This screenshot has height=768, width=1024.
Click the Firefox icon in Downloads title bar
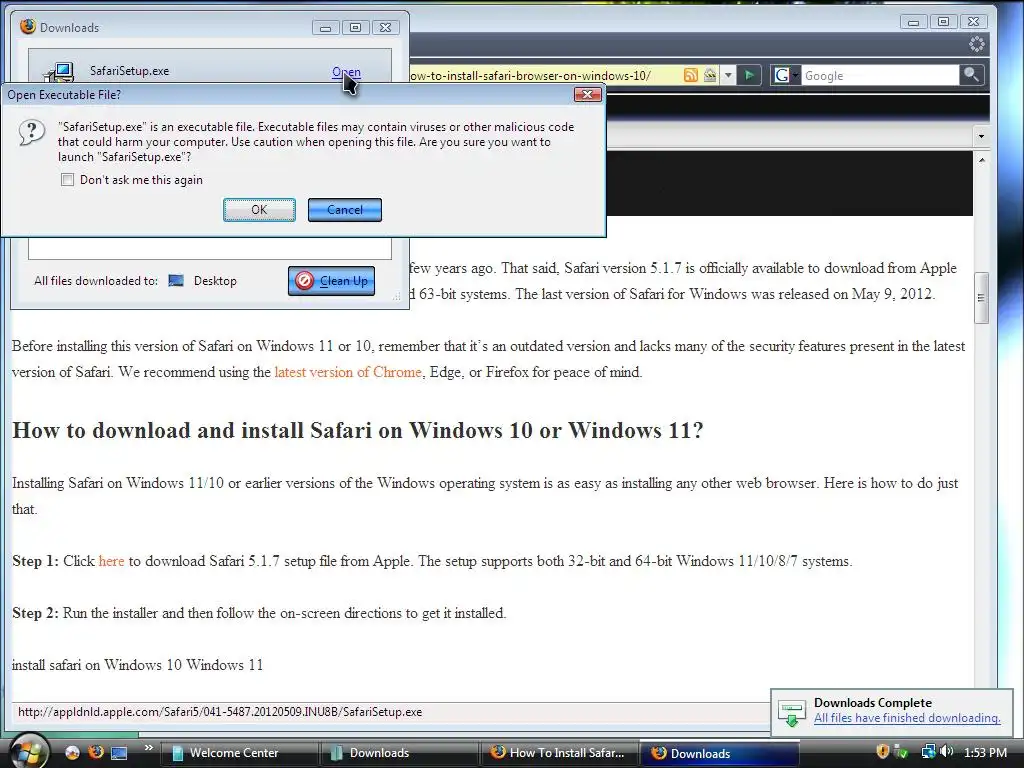click(28, 27)
